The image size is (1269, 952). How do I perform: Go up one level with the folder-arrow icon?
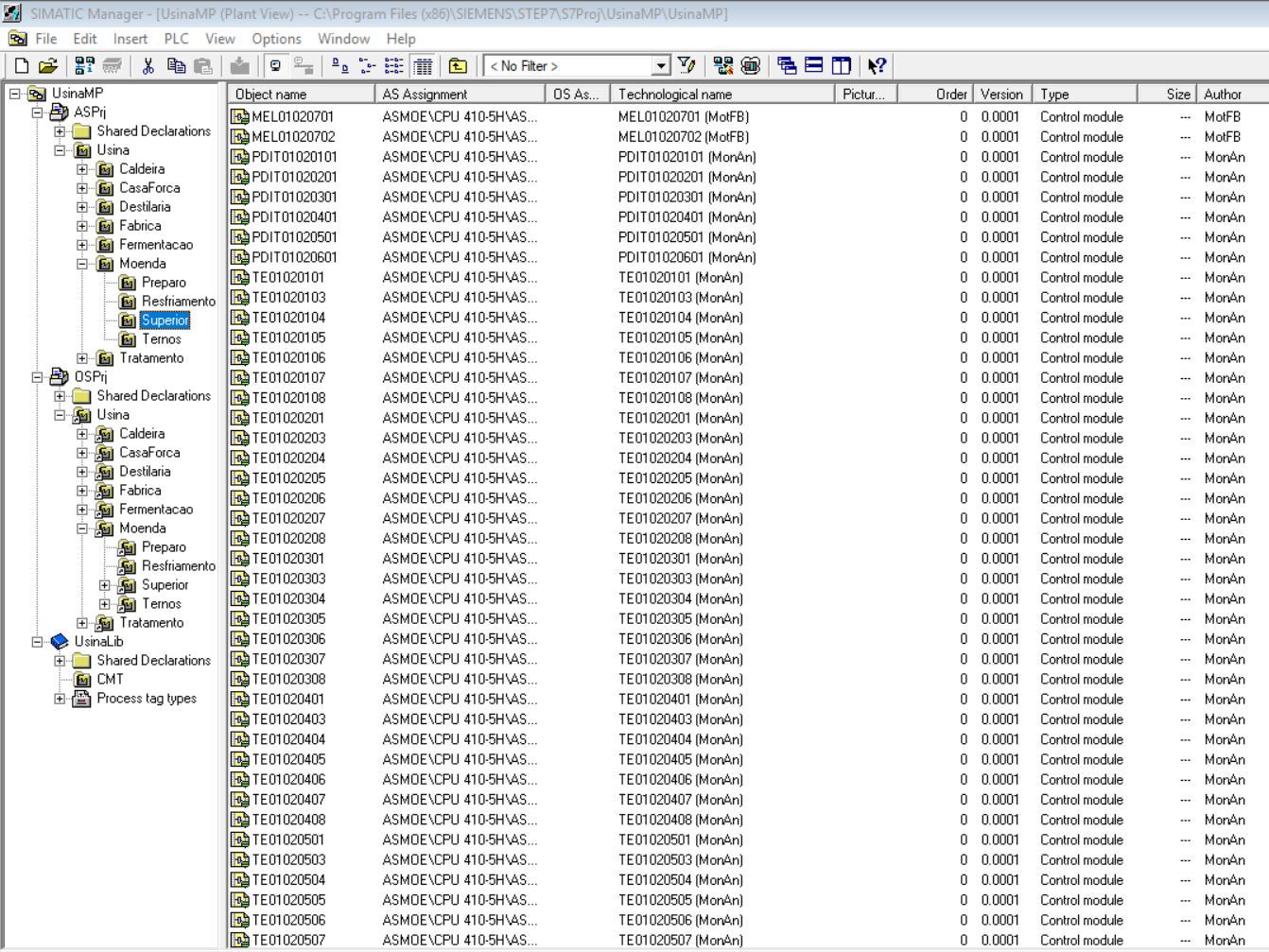pos(458,66)
